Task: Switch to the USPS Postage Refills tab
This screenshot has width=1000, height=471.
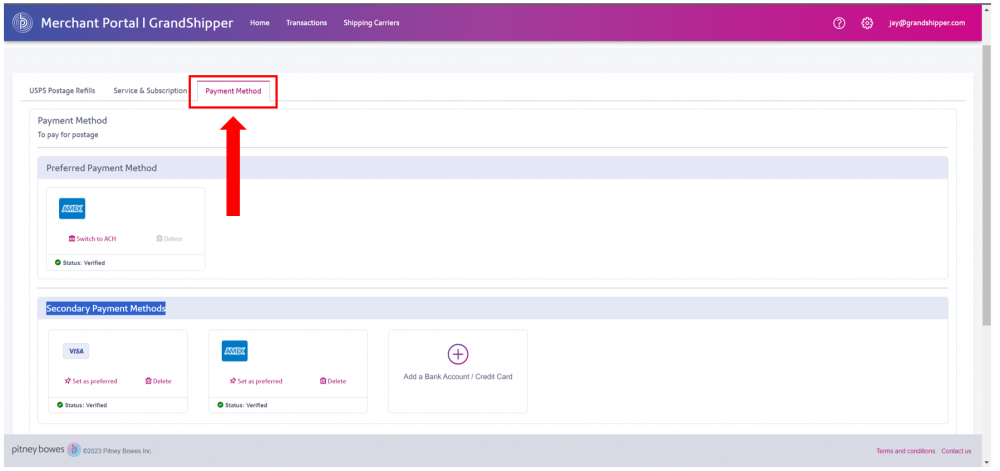Action: [x=62, y=91]
